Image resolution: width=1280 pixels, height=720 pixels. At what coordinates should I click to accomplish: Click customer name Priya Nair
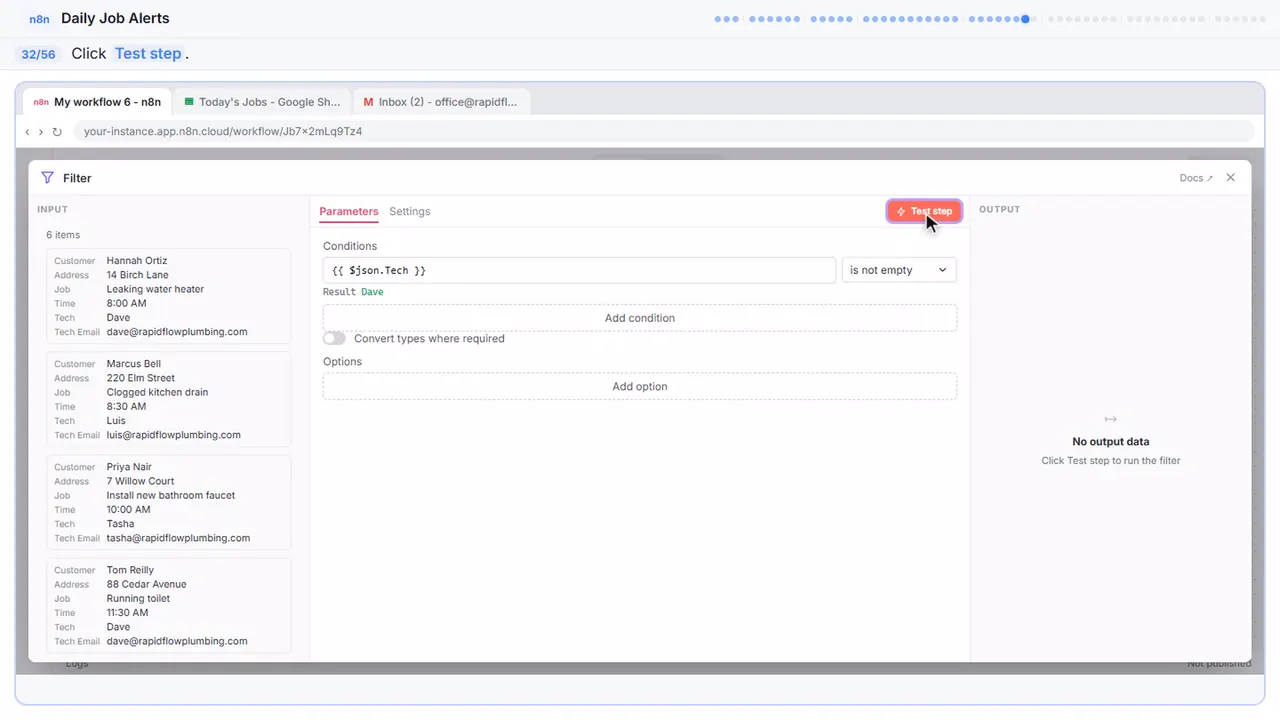coord(130,467)
